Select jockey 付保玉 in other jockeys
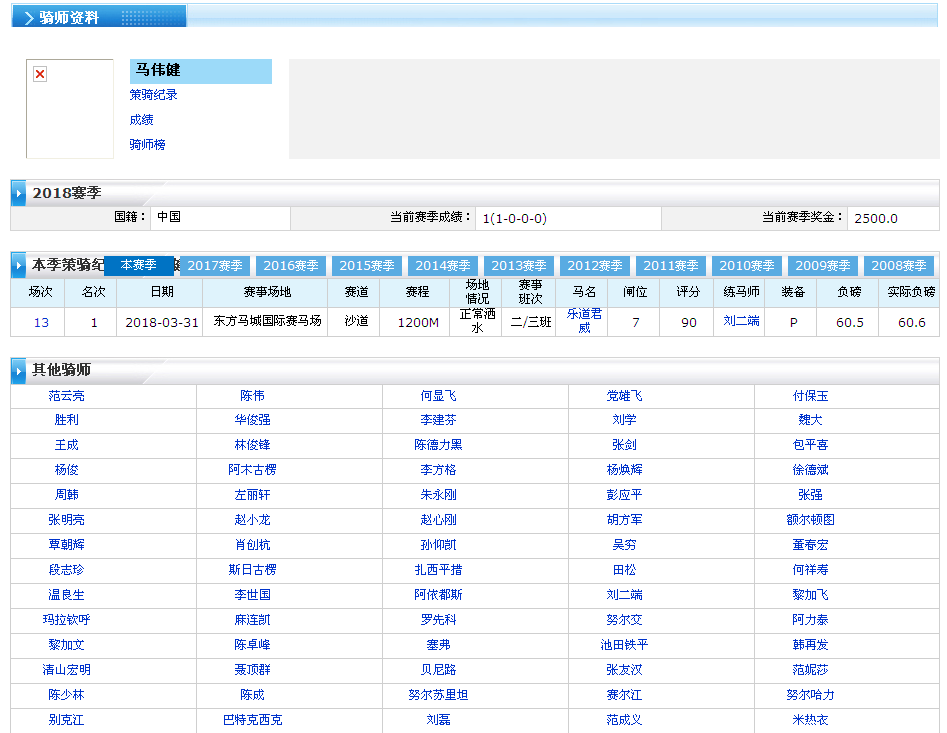The width and height of the screenshot is (947, 733). [810, 396]
